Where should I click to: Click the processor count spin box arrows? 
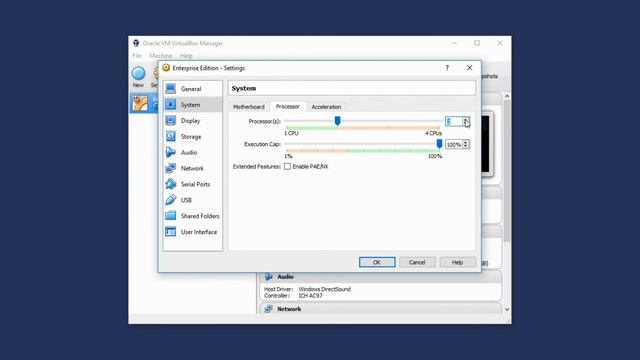click(466, 122)
